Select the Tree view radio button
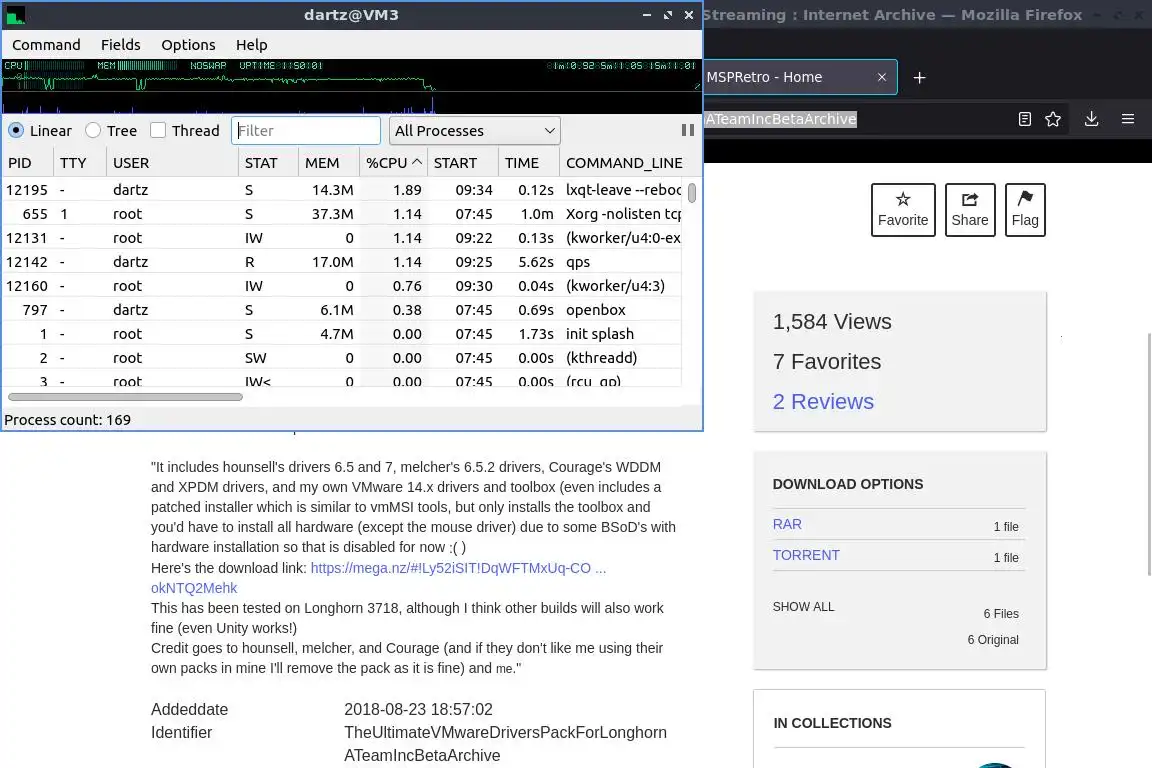The image size is (1152, 768). (x=93, y=131)
